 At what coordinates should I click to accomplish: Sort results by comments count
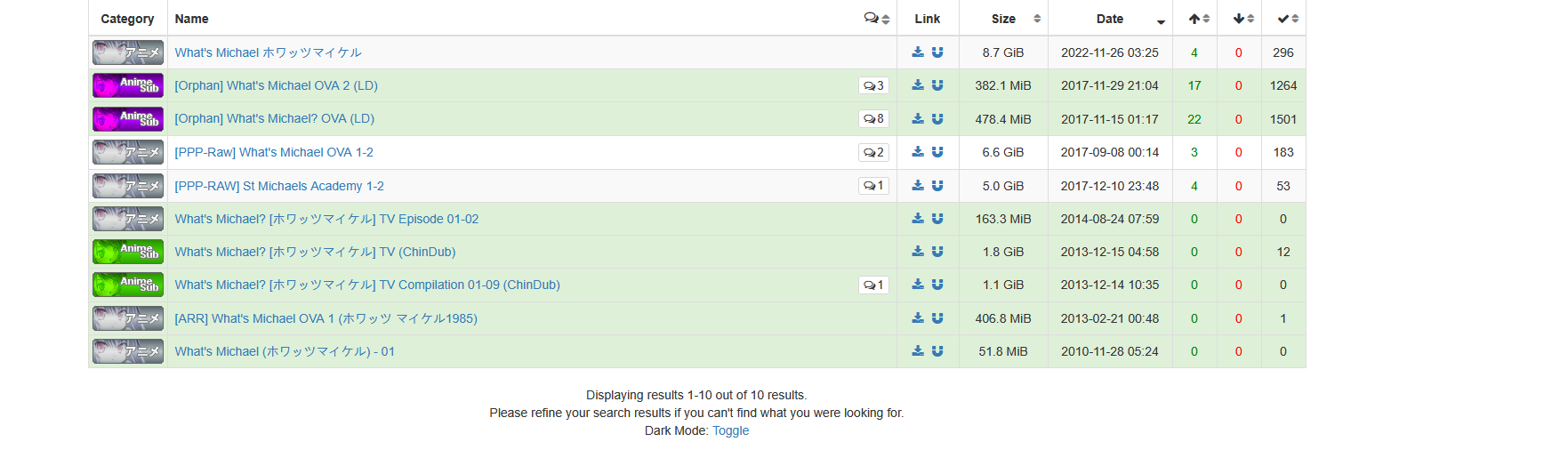(x=877, y=19)
